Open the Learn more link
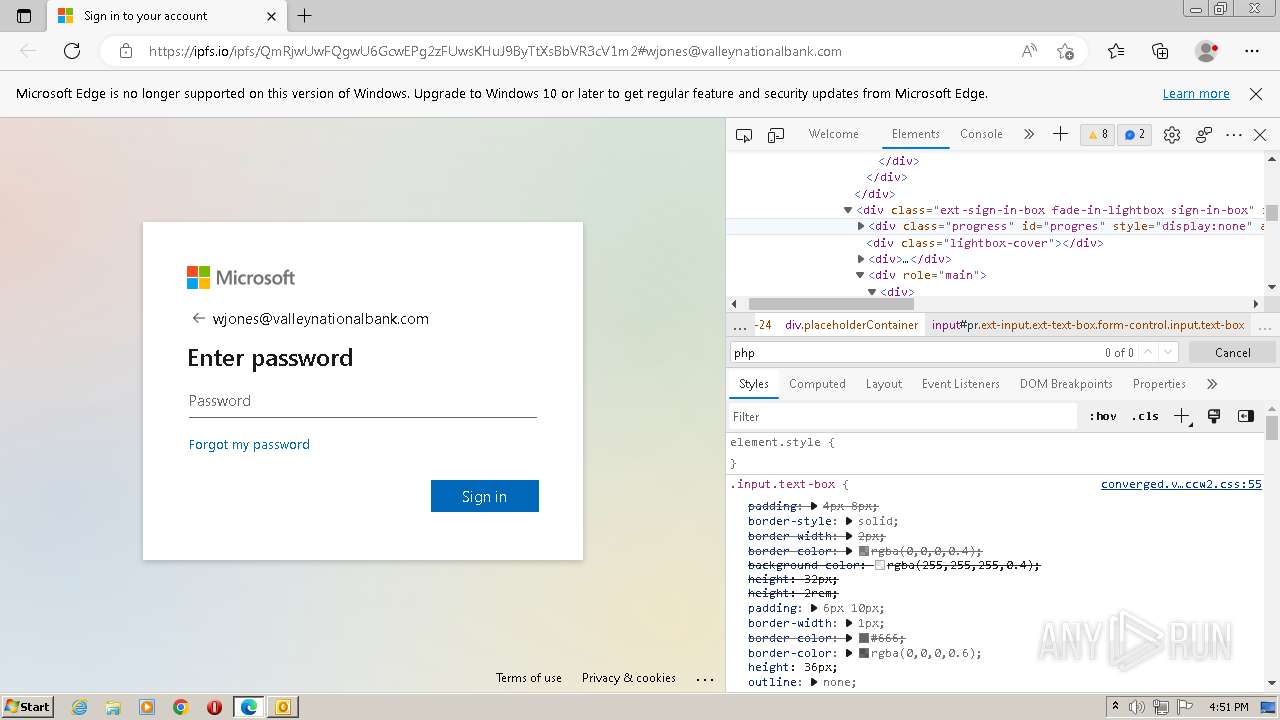Image resolution: width=1280 pixels, height=720 pixels. (1196, 93)
